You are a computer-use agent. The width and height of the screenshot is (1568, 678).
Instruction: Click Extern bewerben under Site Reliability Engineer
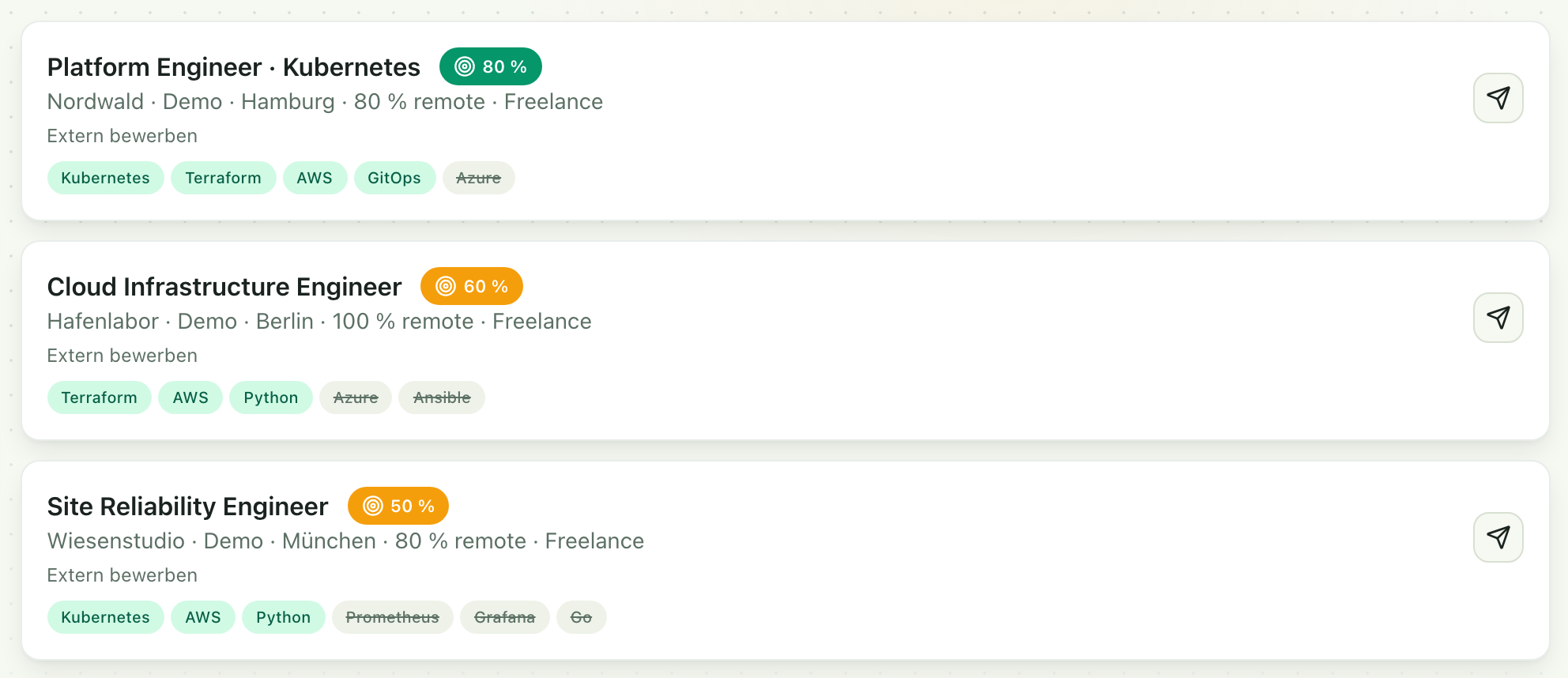[x=122, y=575]
